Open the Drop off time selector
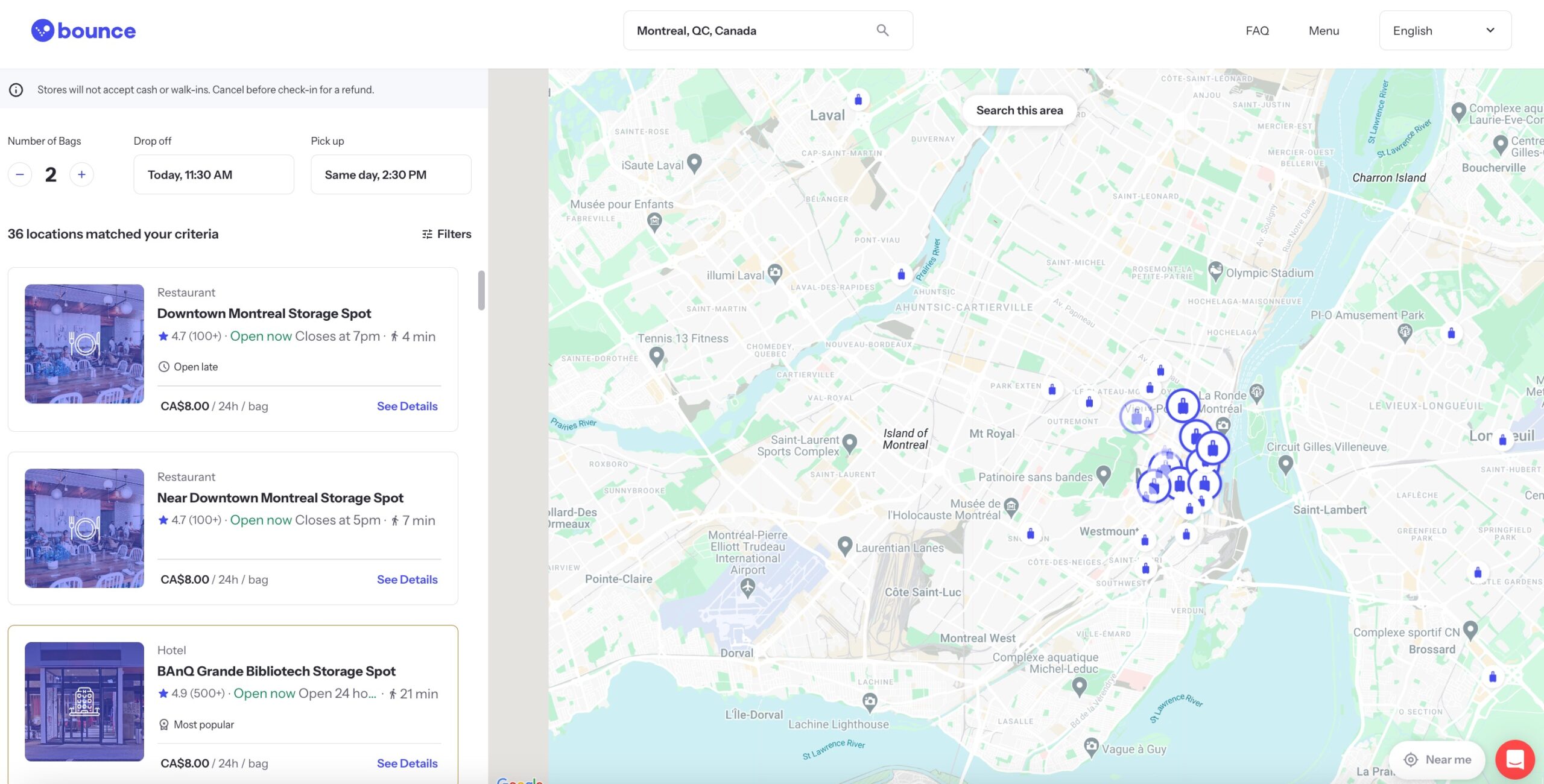1544x784 pixels. click(213, 174)
